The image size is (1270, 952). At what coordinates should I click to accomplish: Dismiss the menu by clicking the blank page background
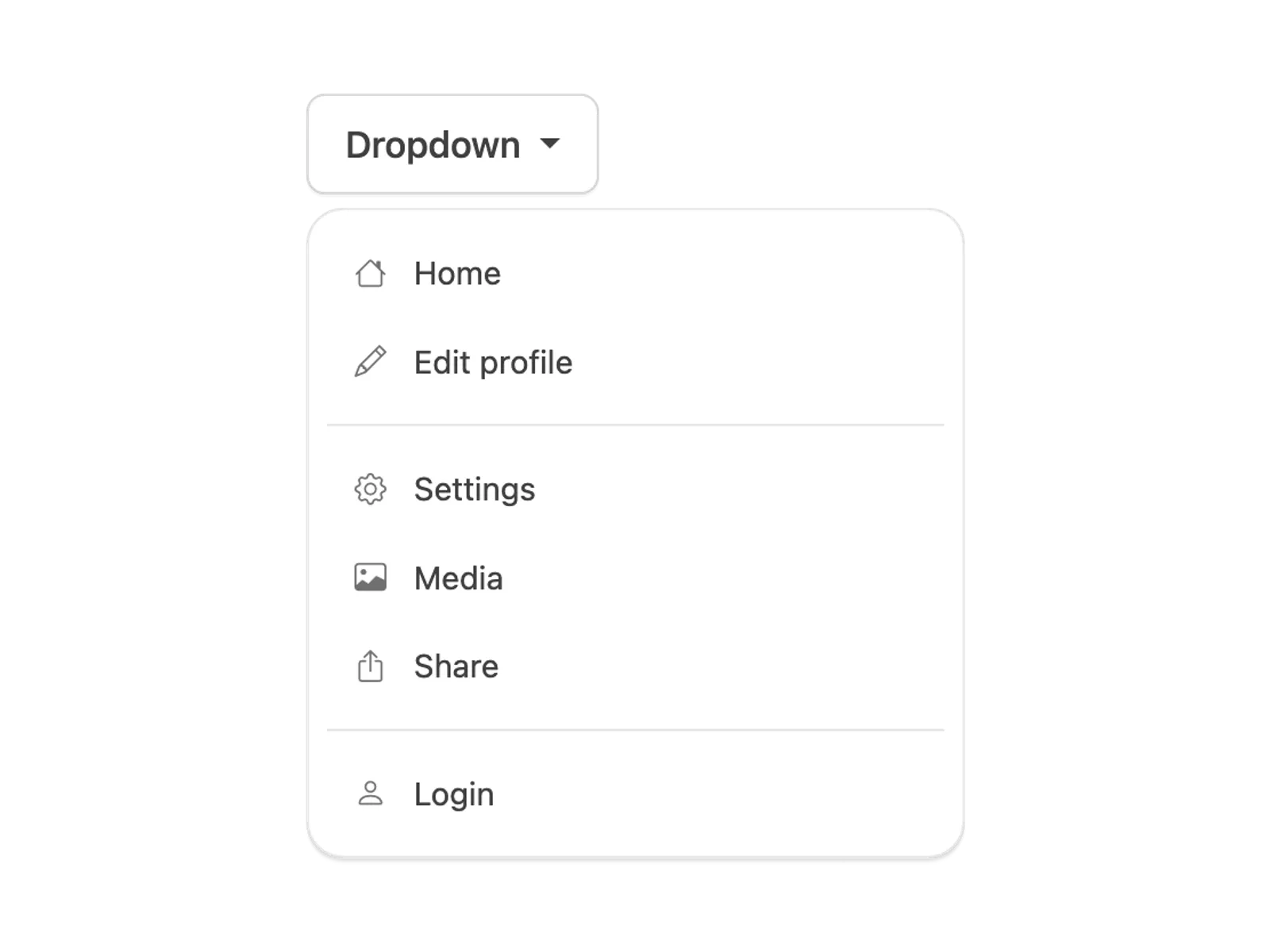[1111, 476]
